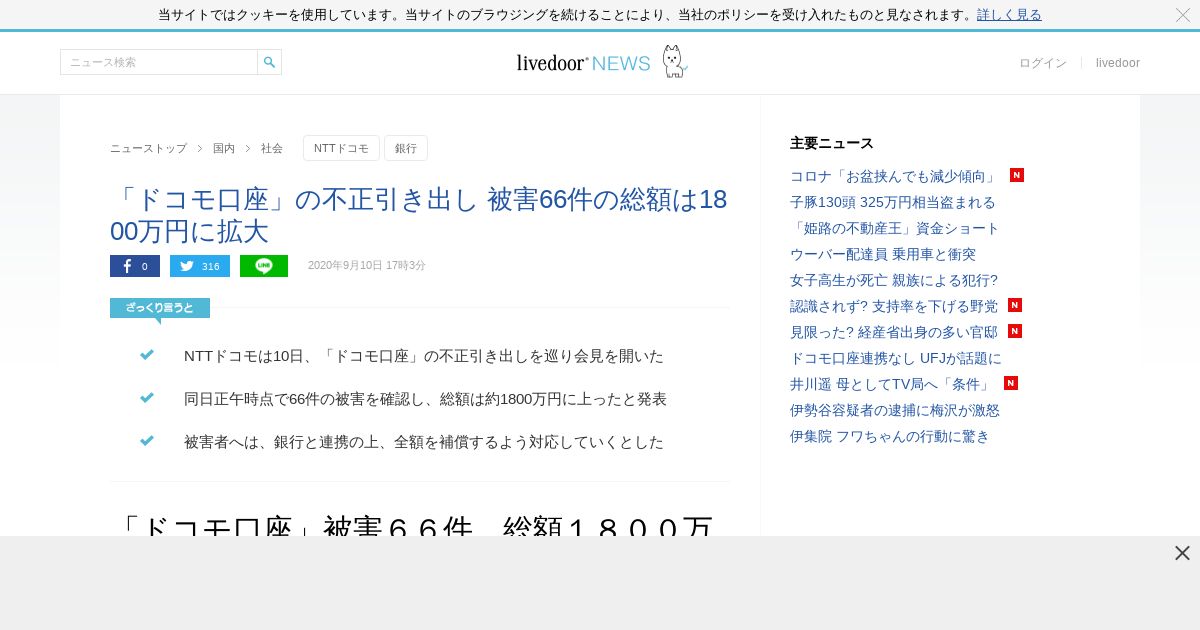This screenshot has width=1200, height=630.
Task: Open 子豚130頭 325万円相当盗まれる headline
Action: (x=893, y=202)
